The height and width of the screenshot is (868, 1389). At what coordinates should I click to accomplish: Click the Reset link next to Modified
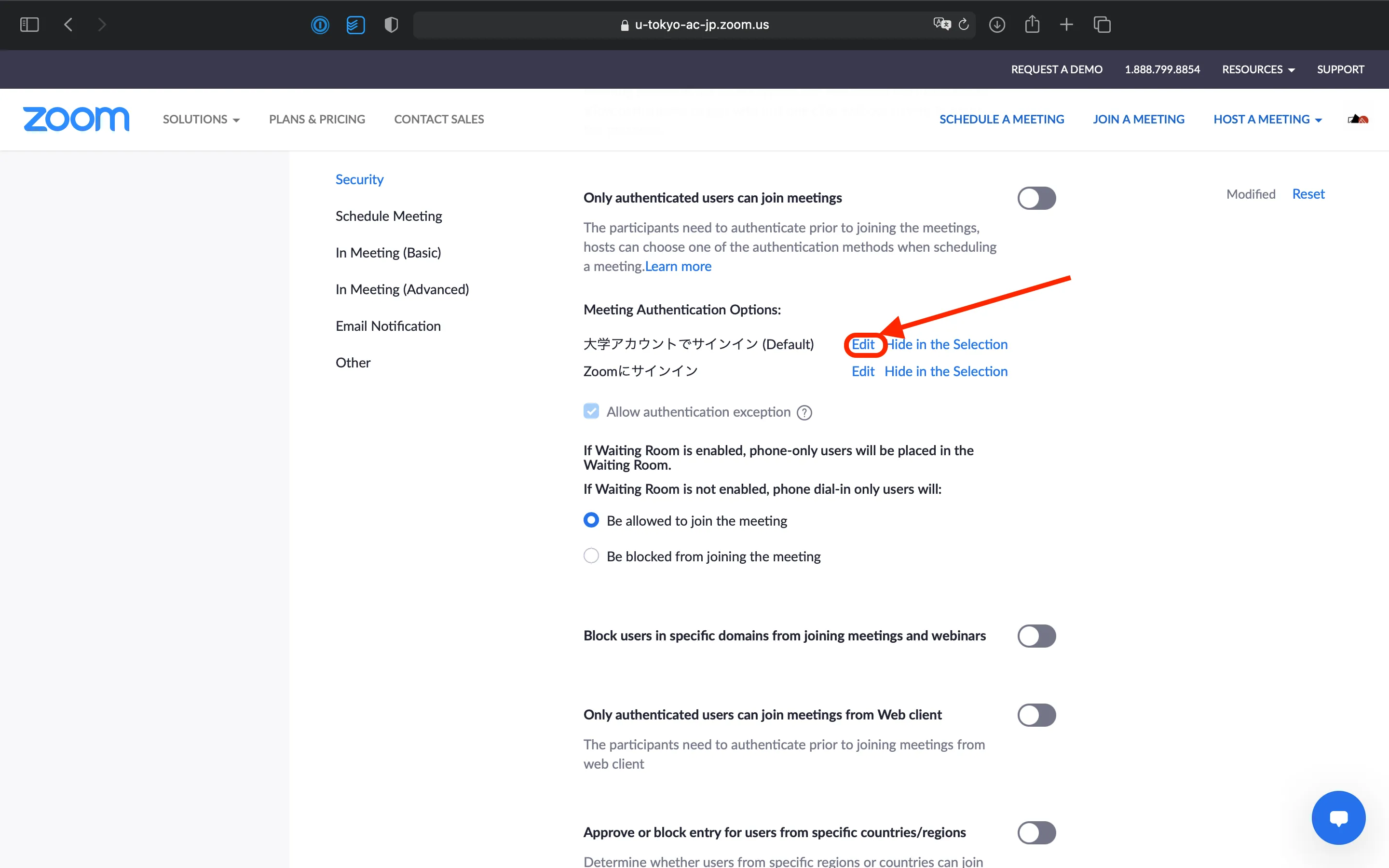point(1308,194)
